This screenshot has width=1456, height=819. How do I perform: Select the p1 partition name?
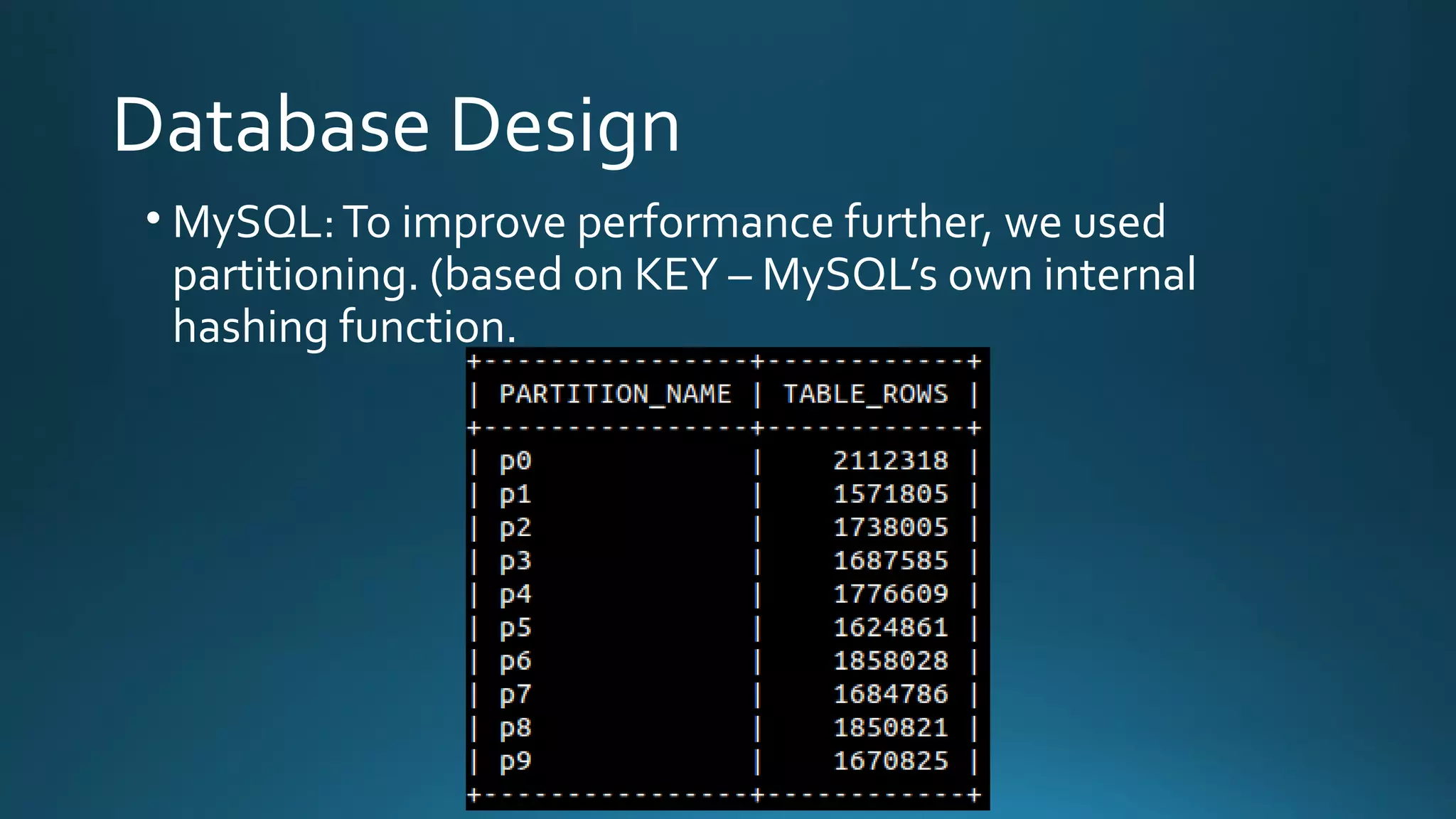pyautogui.click(x=515, y=495)
